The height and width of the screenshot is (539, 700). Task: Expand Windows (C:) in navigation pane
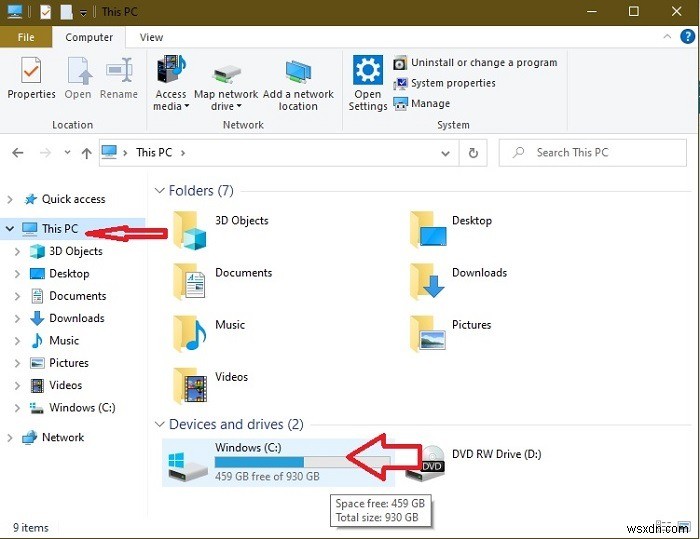click(17, 408)
